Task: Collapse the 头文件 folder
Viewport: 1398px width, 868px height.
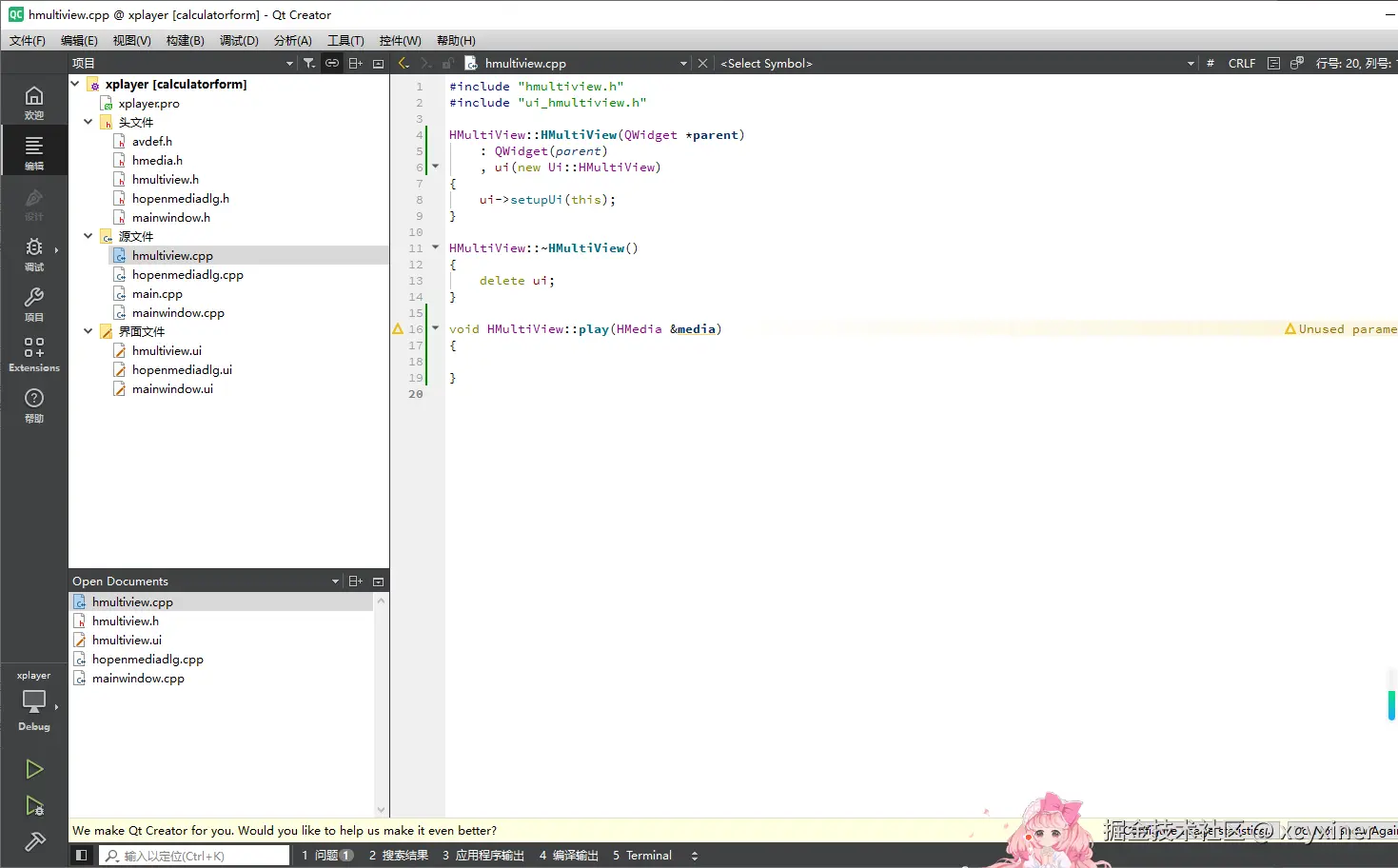Action: (x=89, y=122)
